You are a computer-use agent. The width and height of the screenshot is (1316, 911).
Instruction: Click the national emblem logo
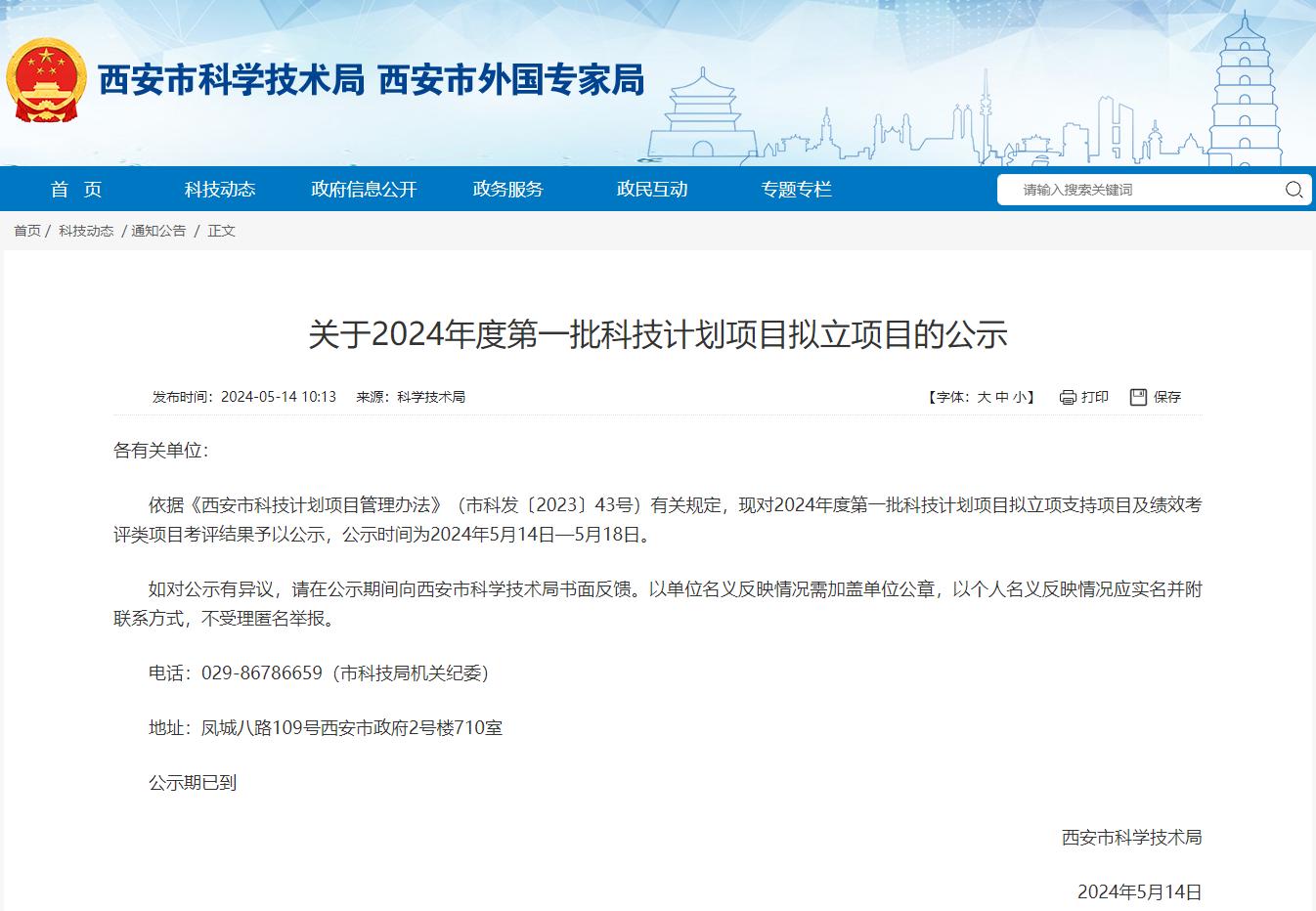pos(46,80)
